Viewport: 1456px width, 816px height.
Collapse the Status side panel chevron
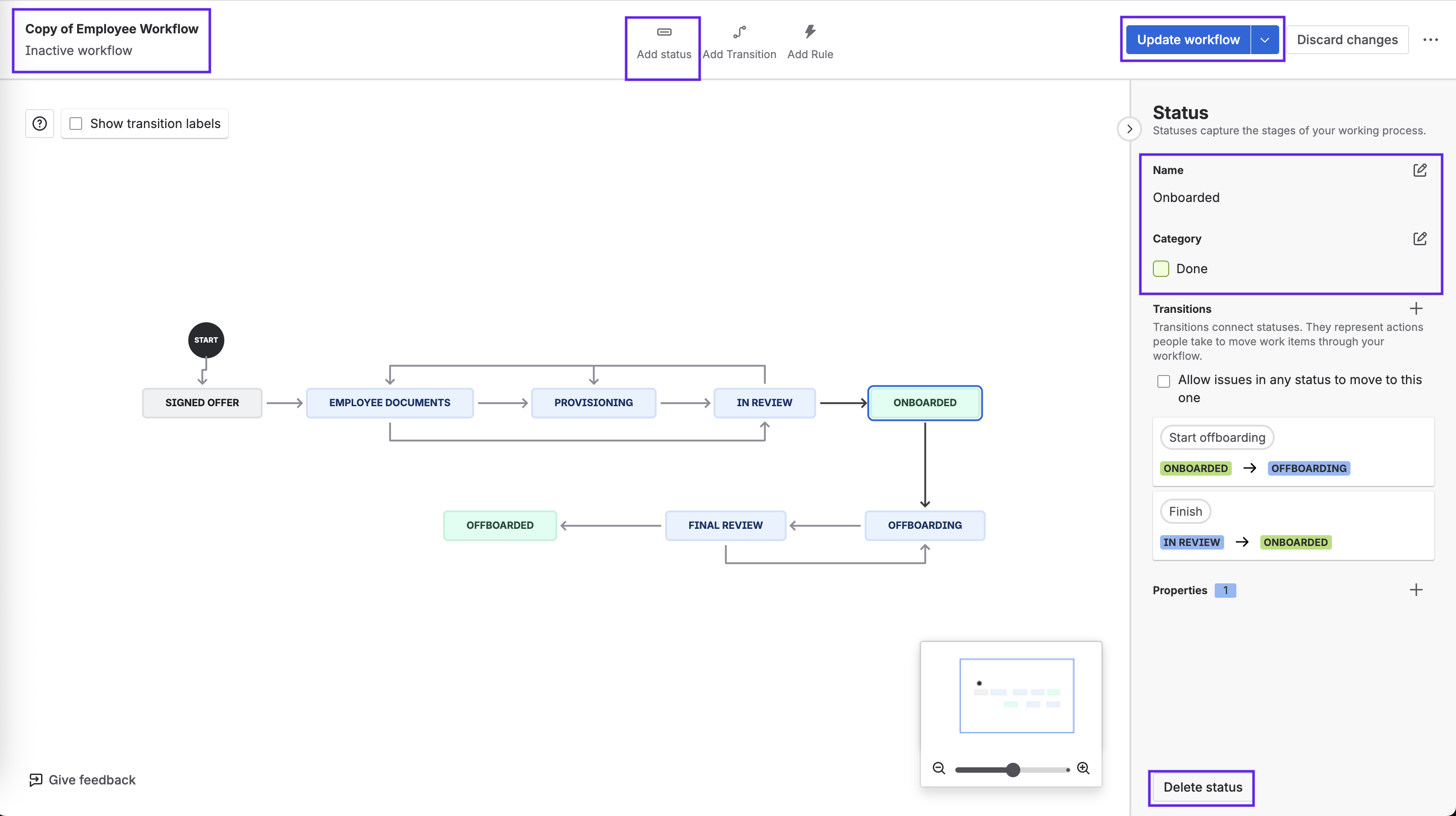(x=1129, y=129)
